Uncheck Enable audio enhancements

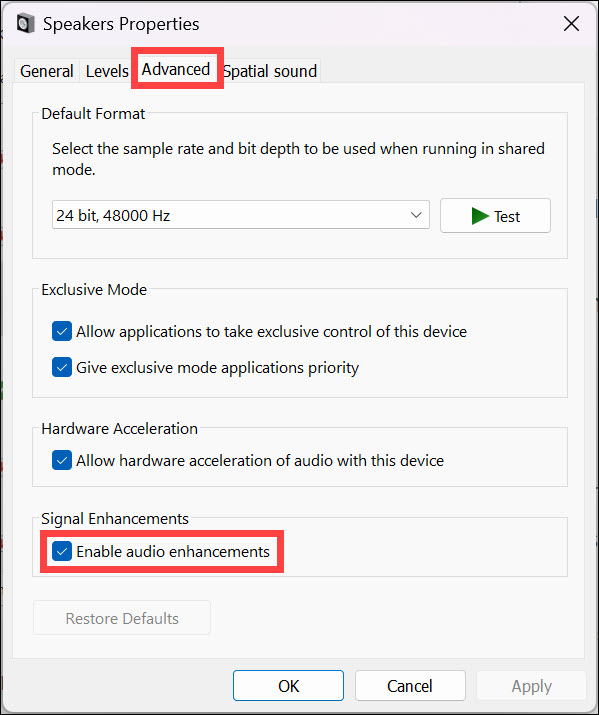62,551
